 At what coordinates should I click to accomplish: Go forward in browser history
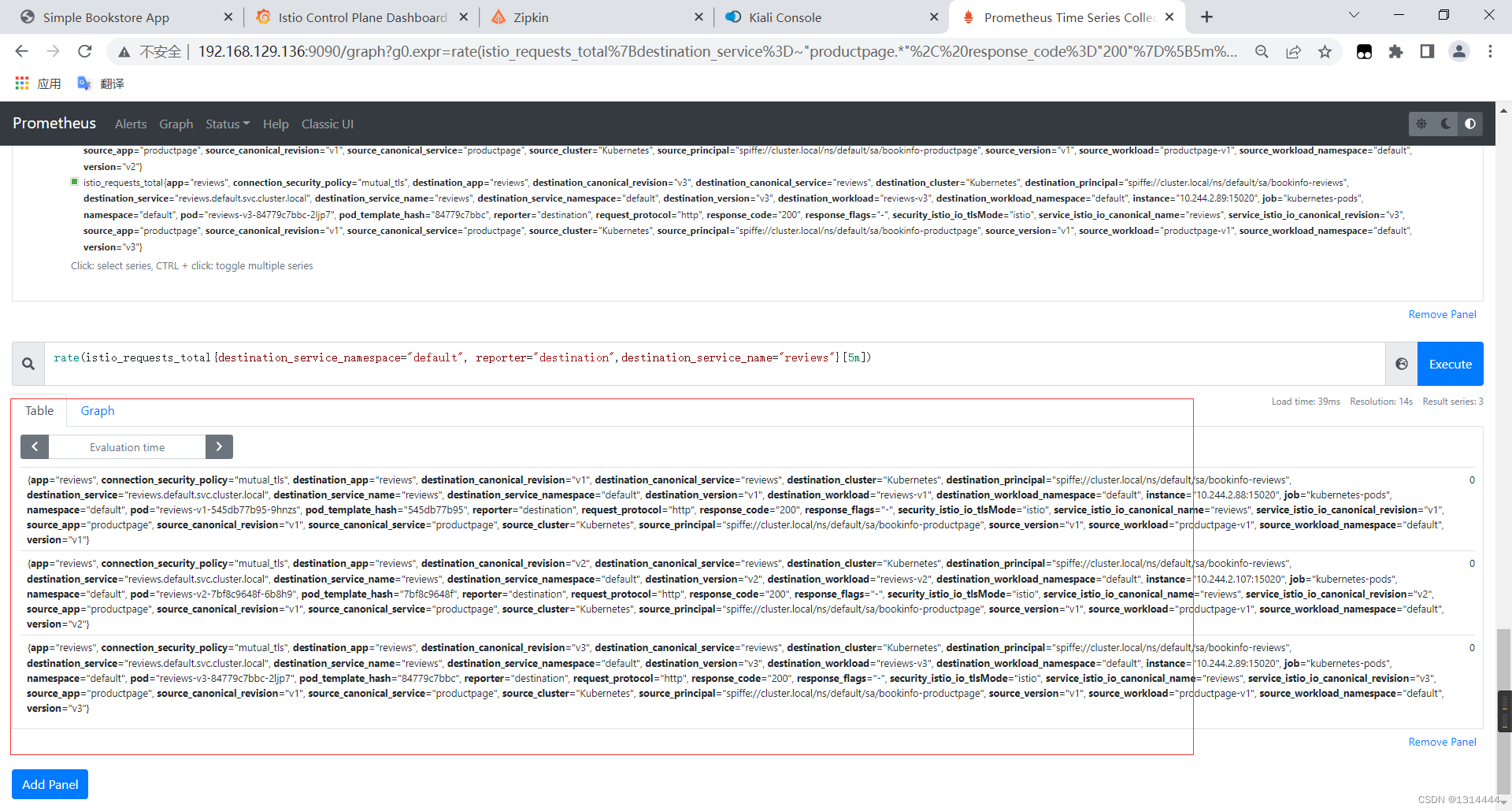[53, 51]
